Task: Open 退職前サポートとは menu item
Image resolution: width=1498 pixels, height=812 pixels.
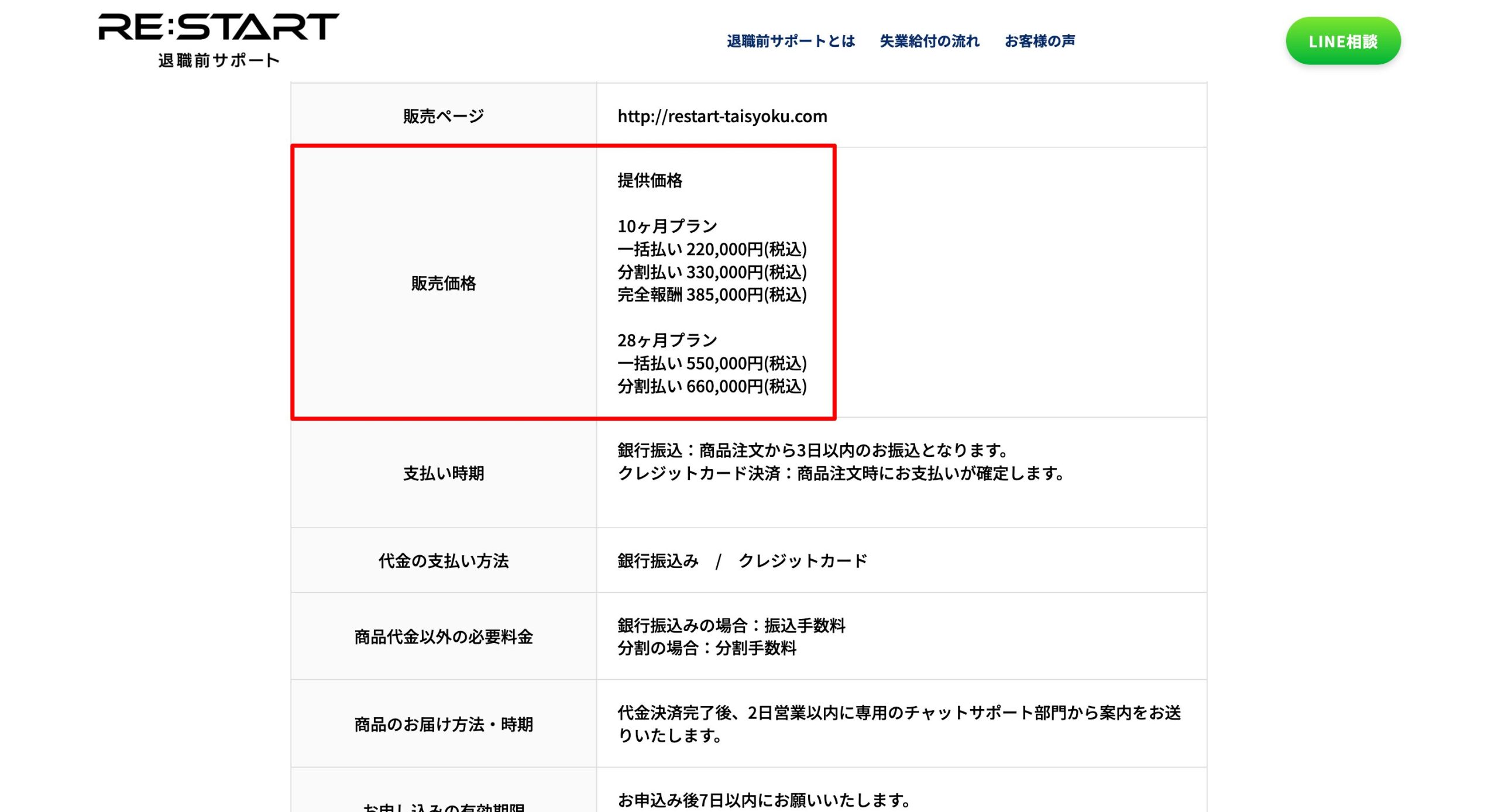Action: tap(791, 41)
